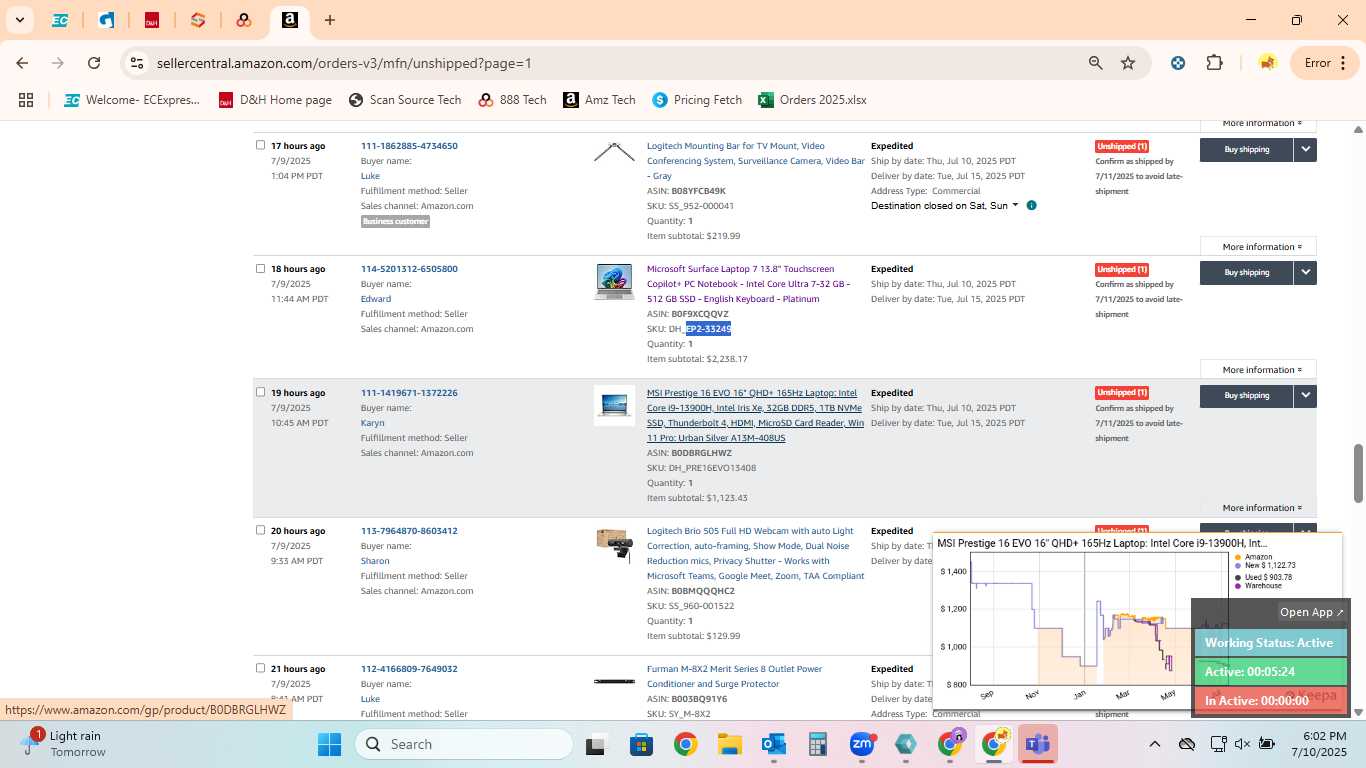The height and width of the screenshot is (768, 1366).
Task: Reload the current page
Action: 94,63
